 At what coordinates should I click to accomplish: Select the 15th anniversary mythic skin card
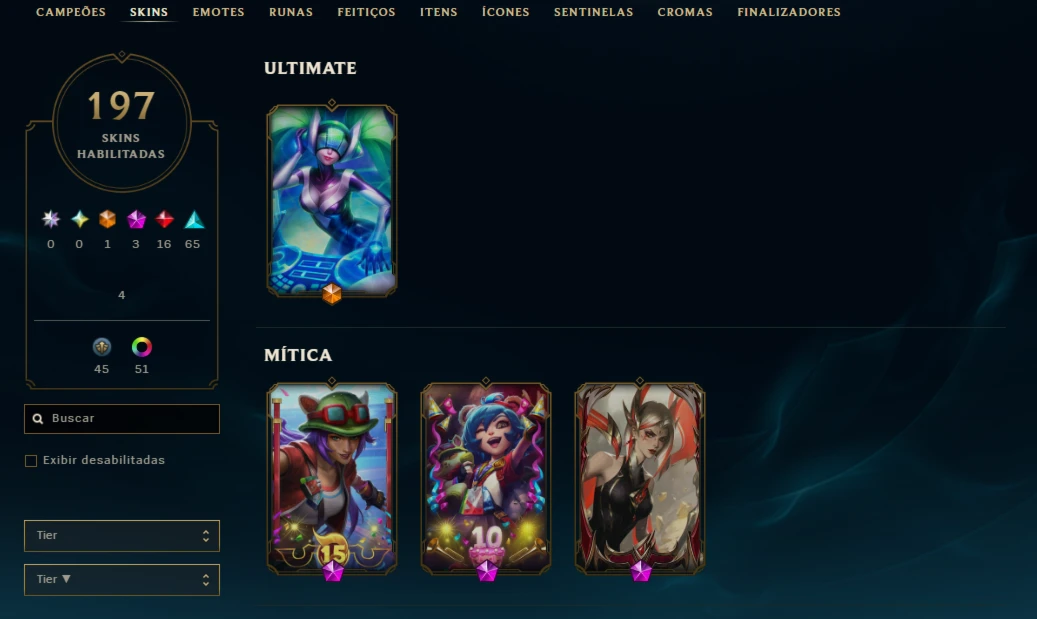[x=332, y=478]
